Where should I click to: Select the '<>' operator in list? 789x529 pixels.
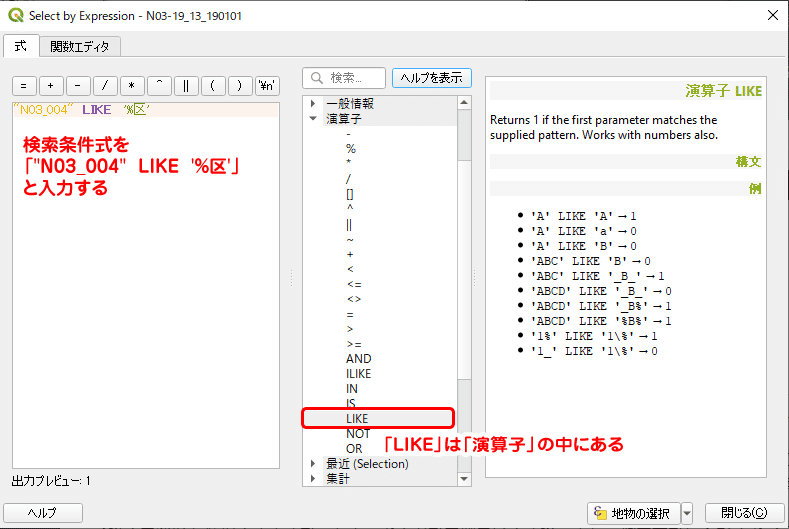pos(354,299)
